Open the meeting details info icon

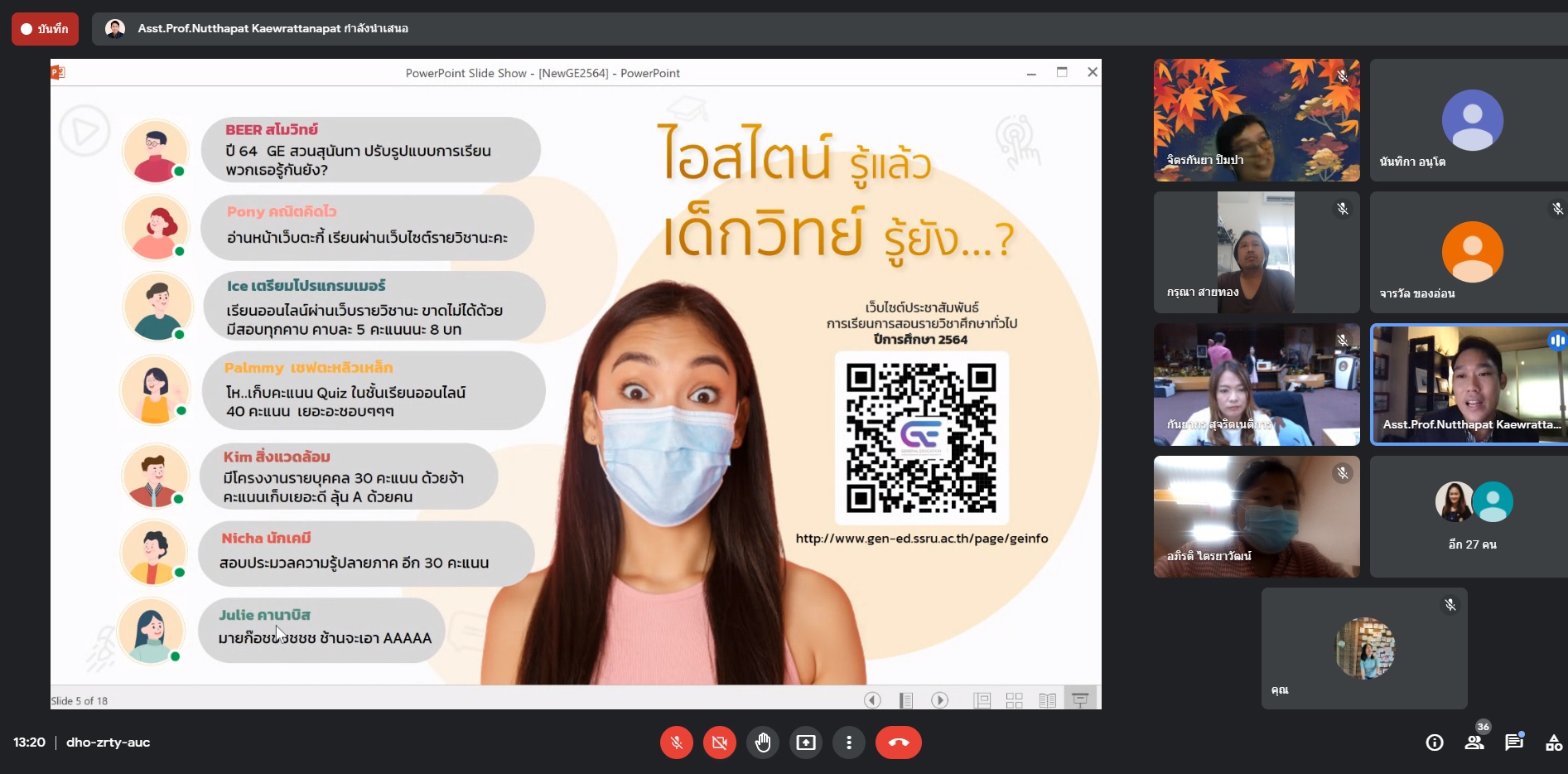click(x=1434, y=743)
